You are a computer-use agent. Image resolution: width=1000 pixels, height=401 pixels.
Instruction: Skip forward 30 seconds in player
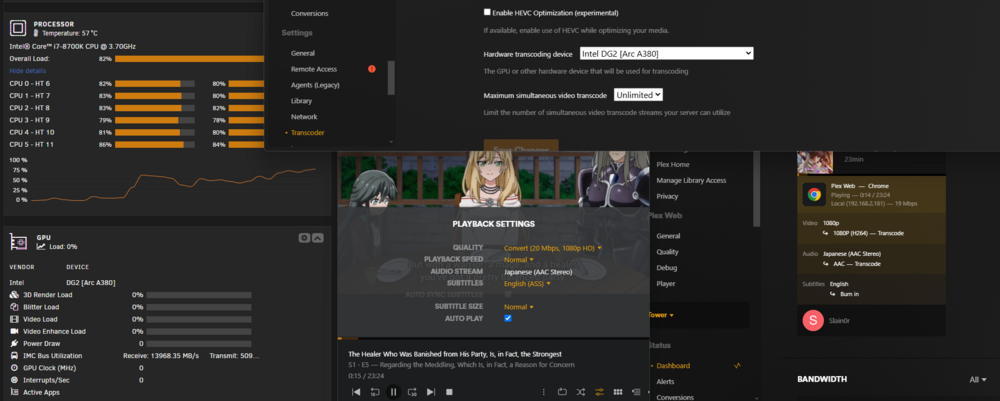click(412, 392)
